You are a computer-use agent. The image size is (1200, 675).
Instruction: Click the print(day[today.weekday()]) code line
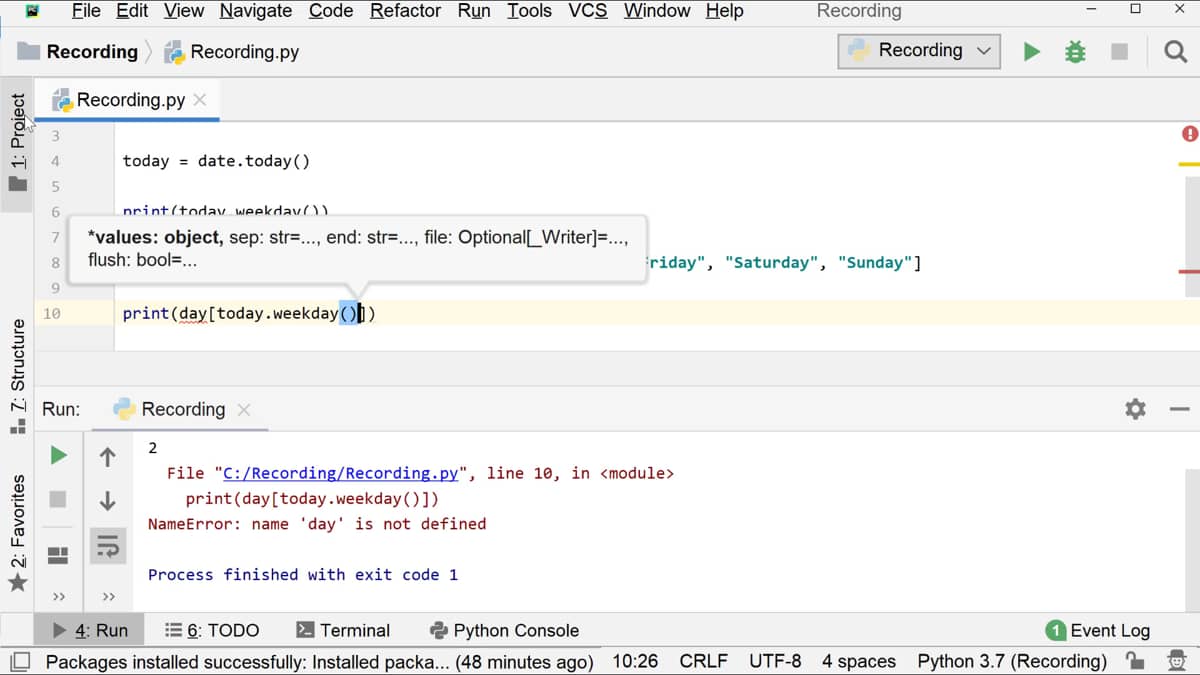pos(249,313)
